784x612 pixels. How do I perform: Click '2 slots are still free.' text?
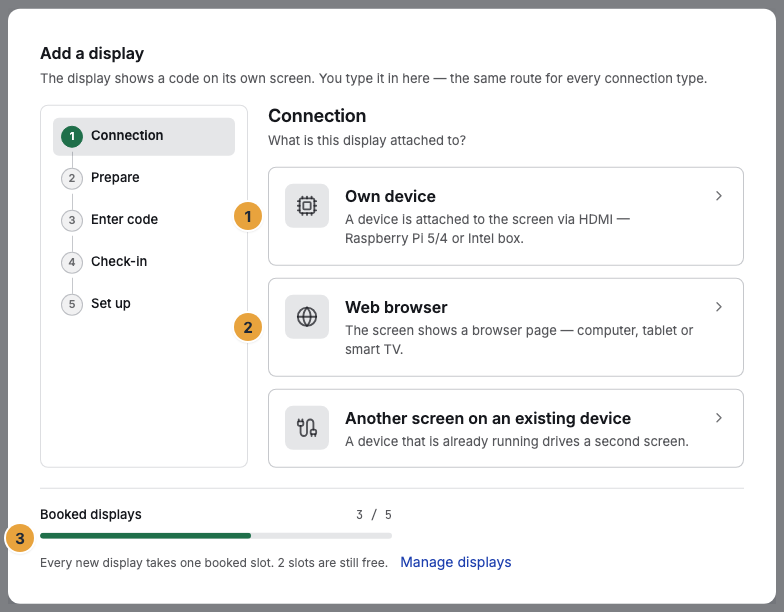[x=332, y=563]
